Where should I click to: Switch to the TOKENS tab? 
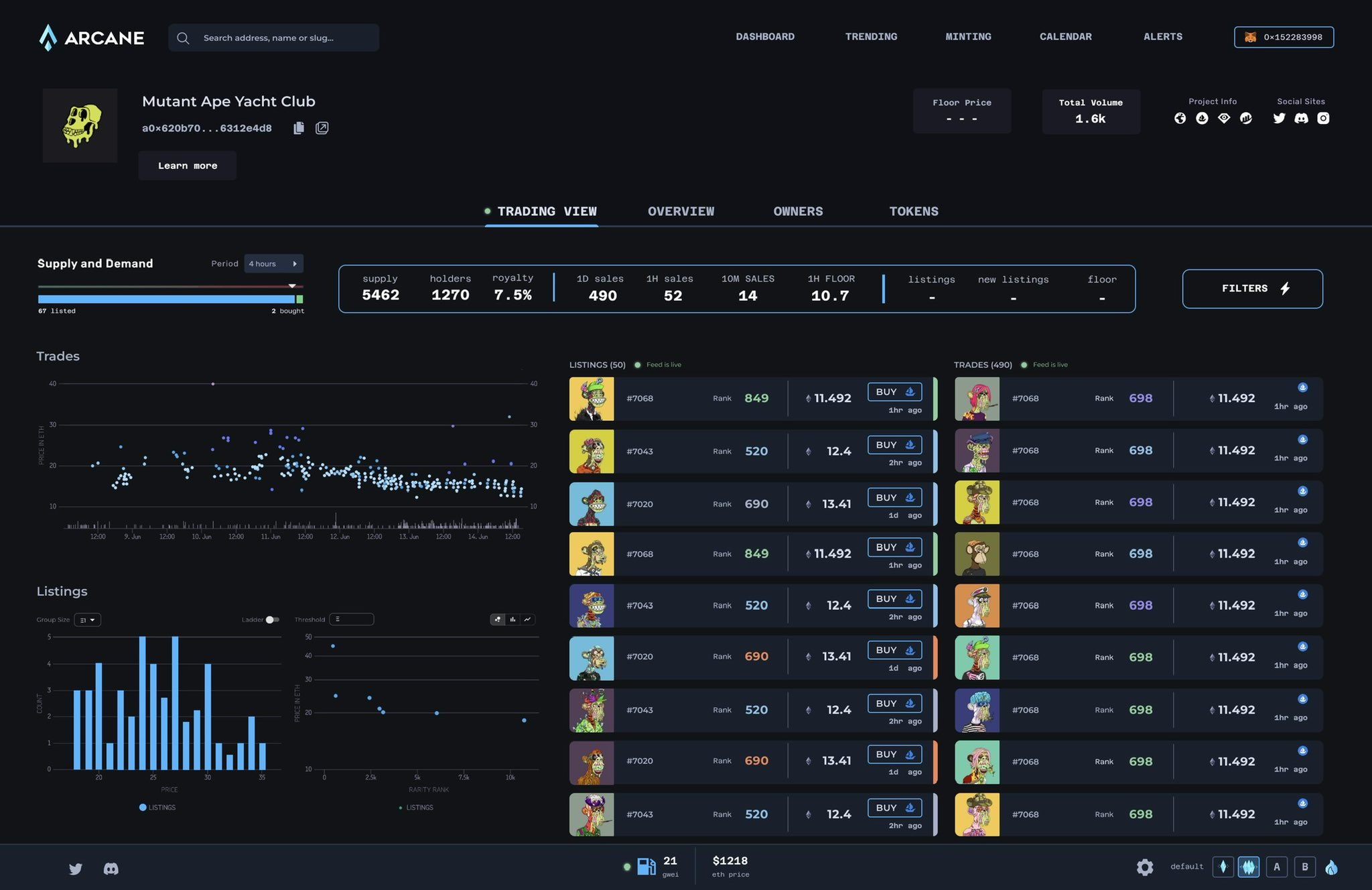click(x=914, y=211)
